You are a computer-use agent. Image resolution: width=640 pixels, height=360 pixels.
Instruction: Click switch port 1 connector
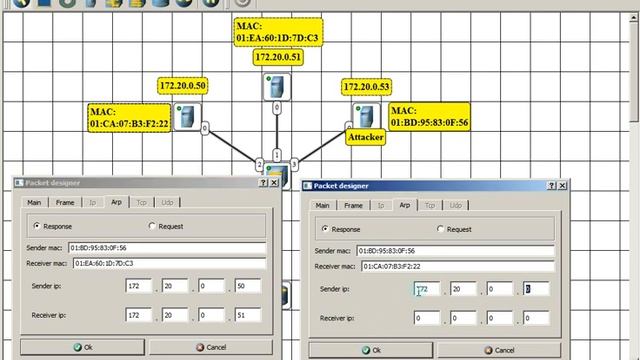(277, 155)
